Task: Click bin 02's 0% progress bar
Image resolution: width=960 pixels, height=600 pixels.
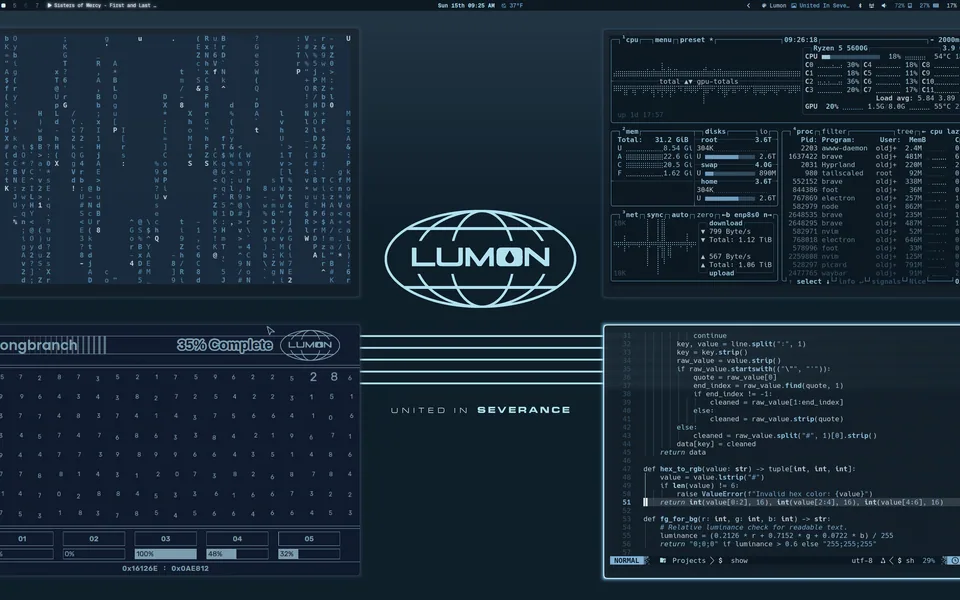Action: [x=94, y=553]
